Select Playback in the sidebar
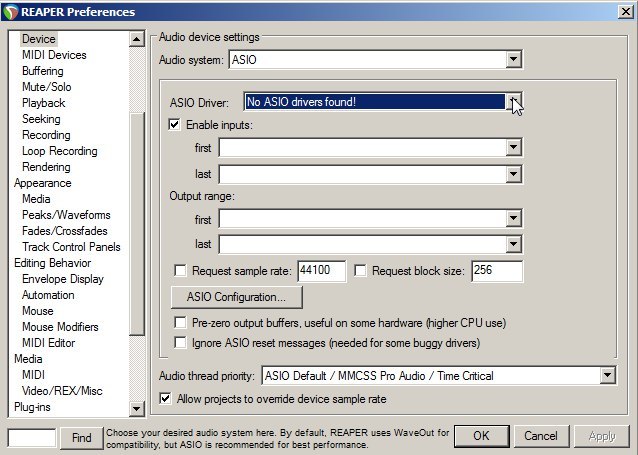Viewport: 638px width, 455px height. click(44, 103)
